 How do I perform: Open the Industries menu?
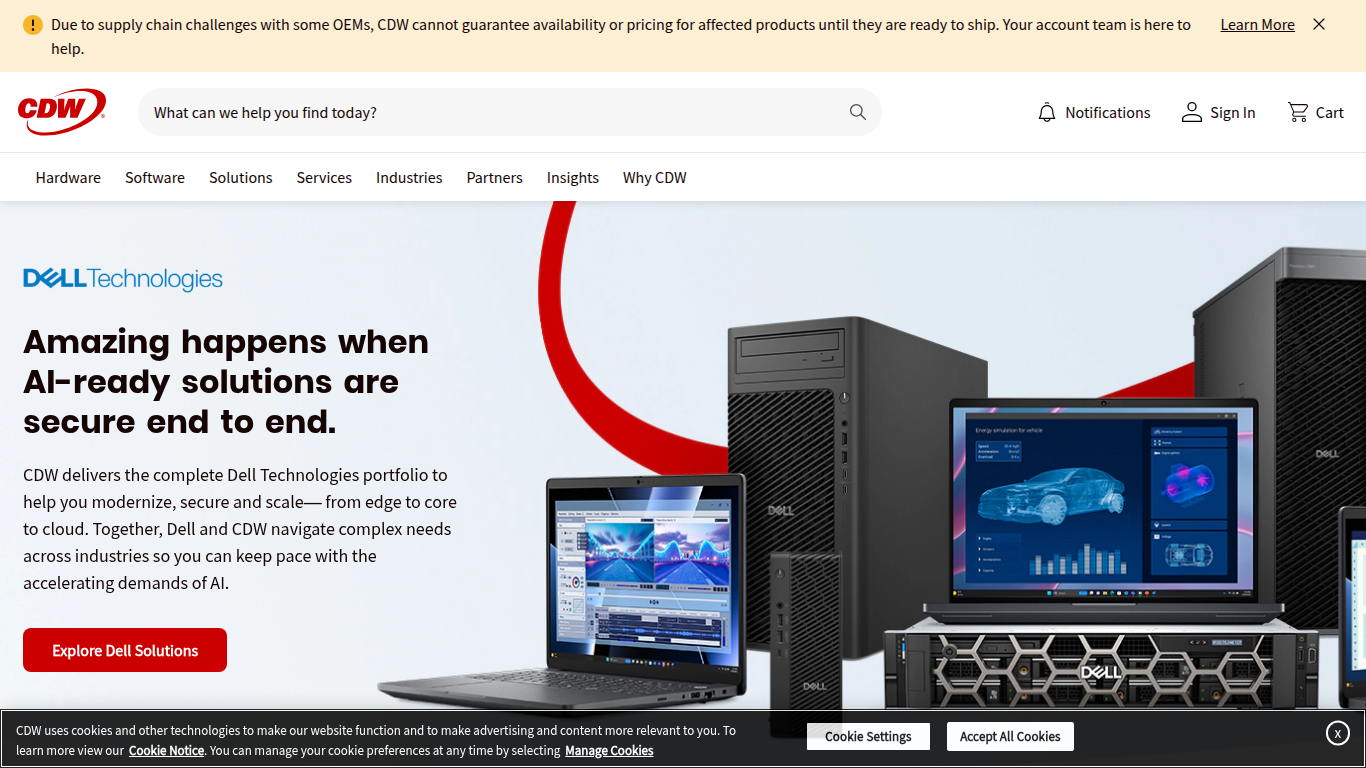click(409, 177)
